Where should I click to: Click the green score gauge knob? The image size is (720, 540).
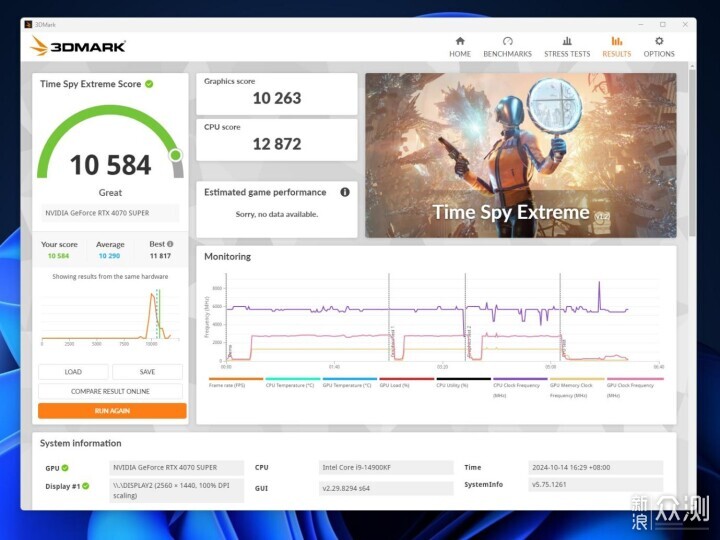175,155
